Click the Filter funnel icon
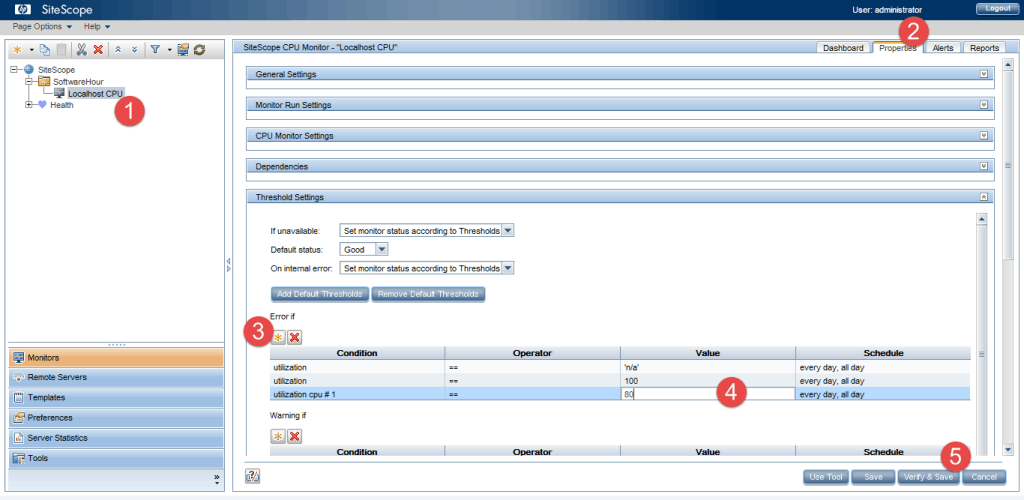 (155, 50)
